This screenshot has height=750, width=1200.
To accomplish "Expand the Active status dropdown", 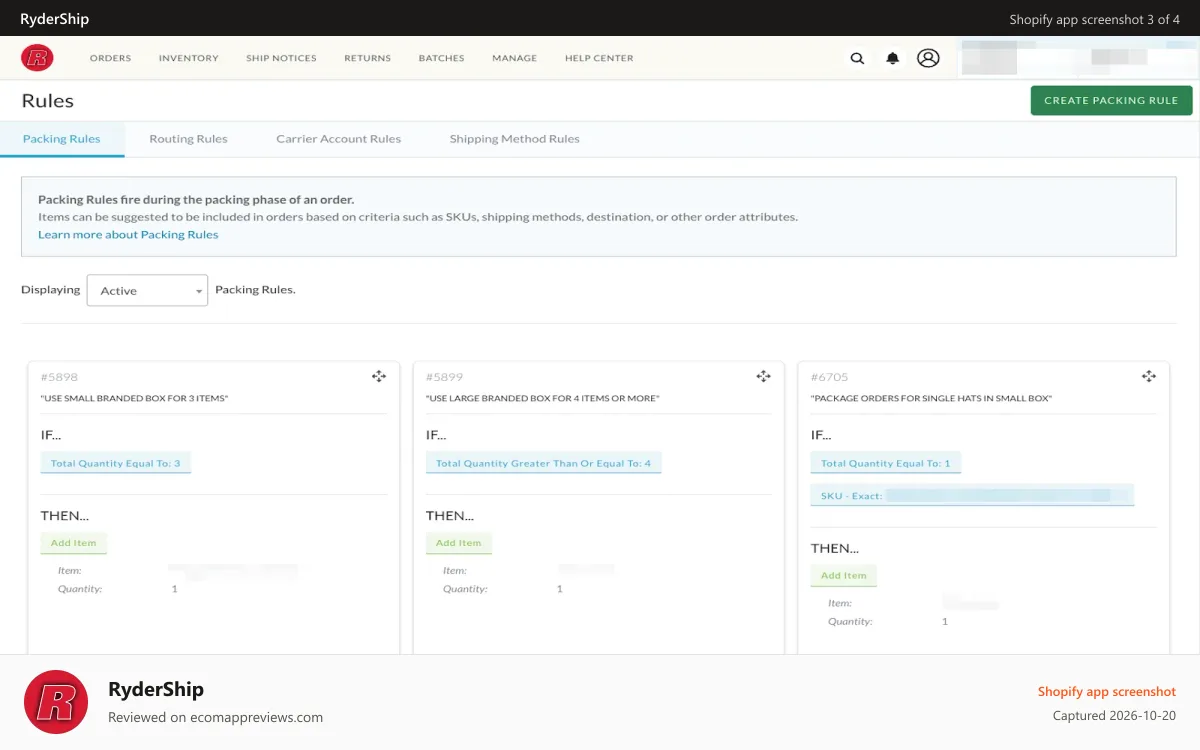I will [x=147, y=290].
